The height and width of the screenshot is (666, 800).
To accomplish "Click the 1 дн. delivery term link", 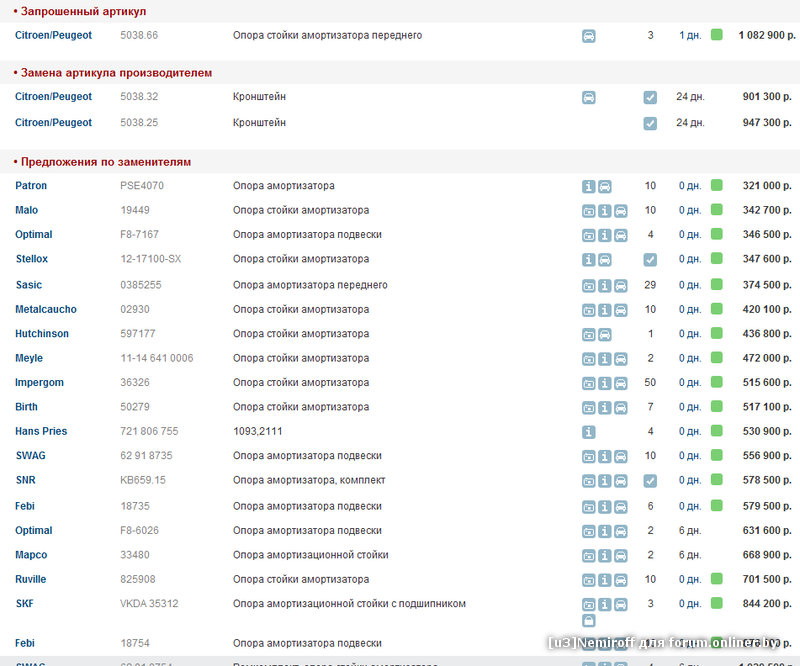I will tap(690, 36).
